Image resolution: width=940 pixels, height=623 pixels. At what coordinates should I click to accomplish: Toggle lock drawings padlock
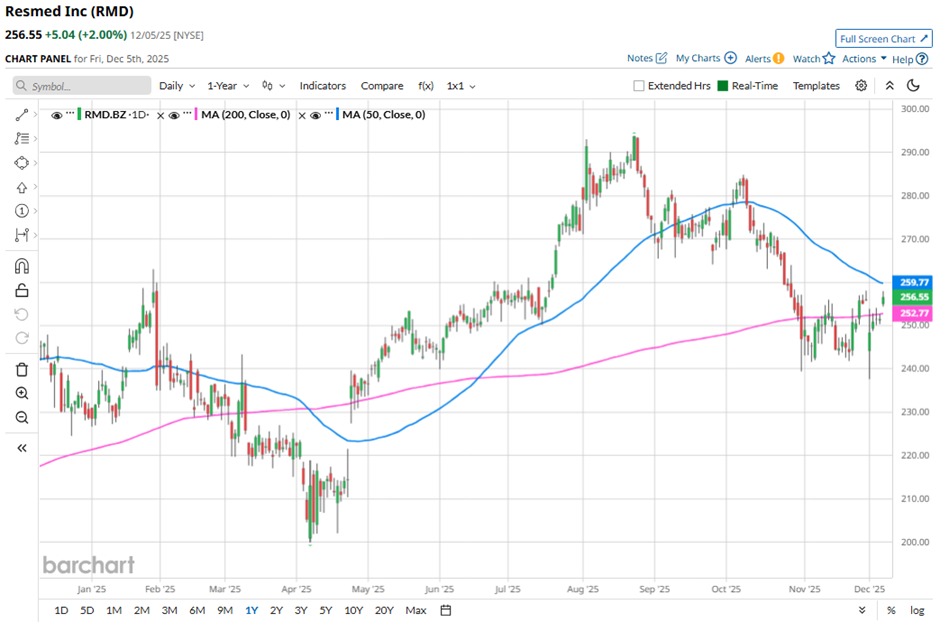[22, 291]
